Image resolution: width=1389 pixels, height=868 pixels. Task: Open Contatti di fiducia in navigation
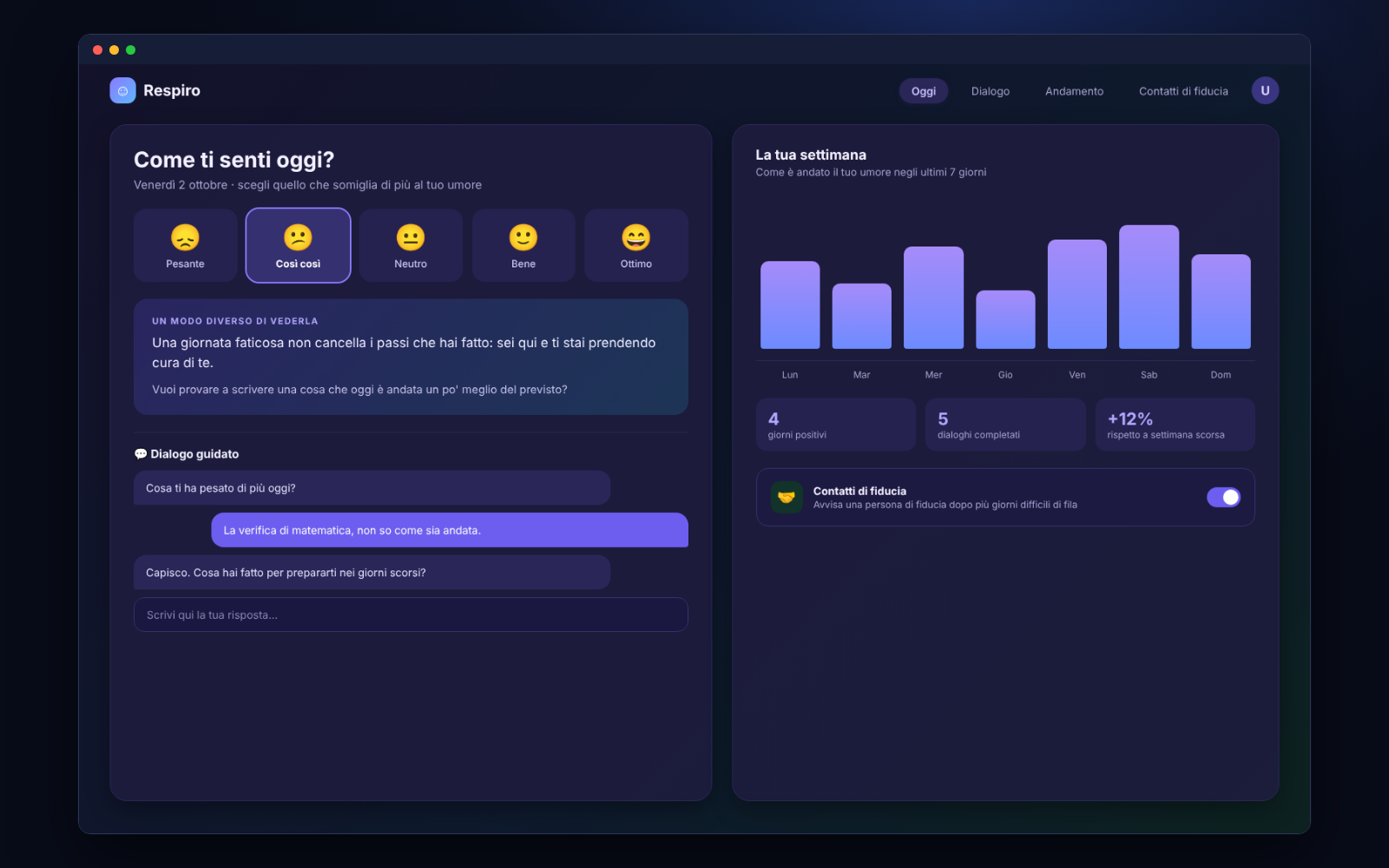tap(1183, 91)
